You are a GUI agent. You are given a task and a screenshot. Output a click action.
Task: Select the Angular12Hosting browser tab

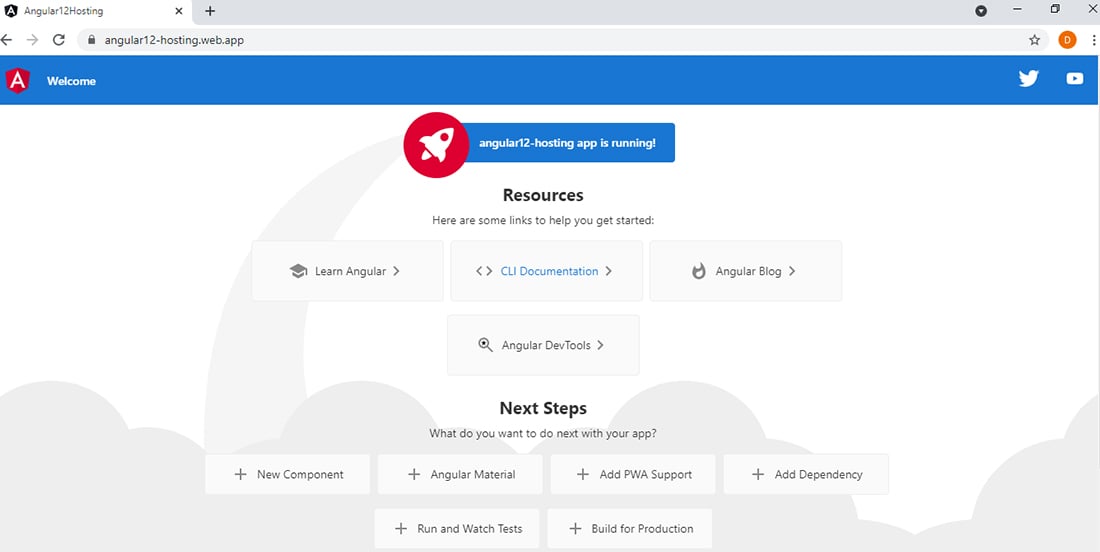95,12
